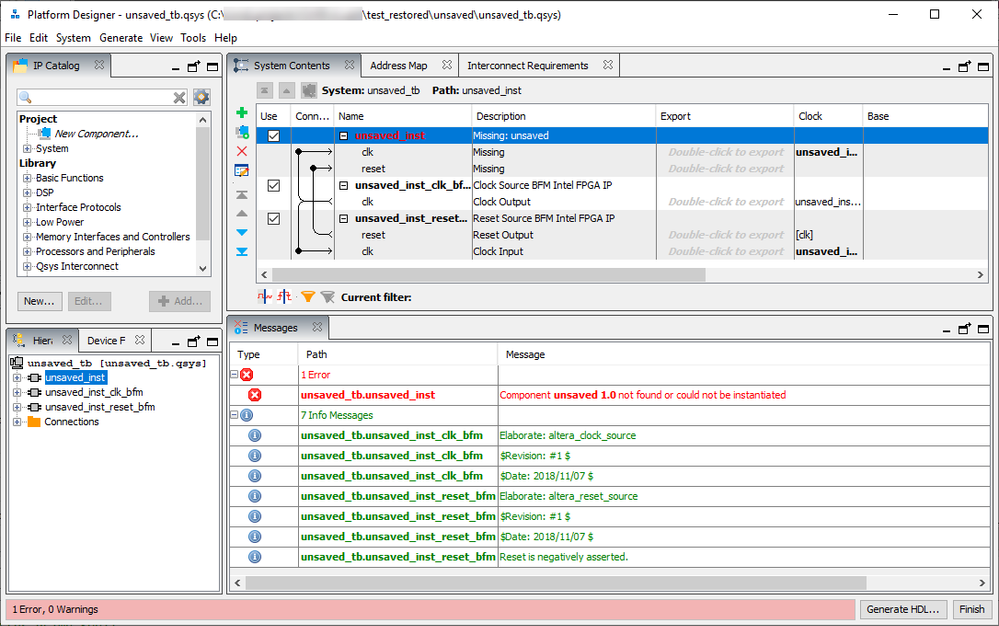Collapse the 1 Error message group
999x626 pixels.
[235, 375]
